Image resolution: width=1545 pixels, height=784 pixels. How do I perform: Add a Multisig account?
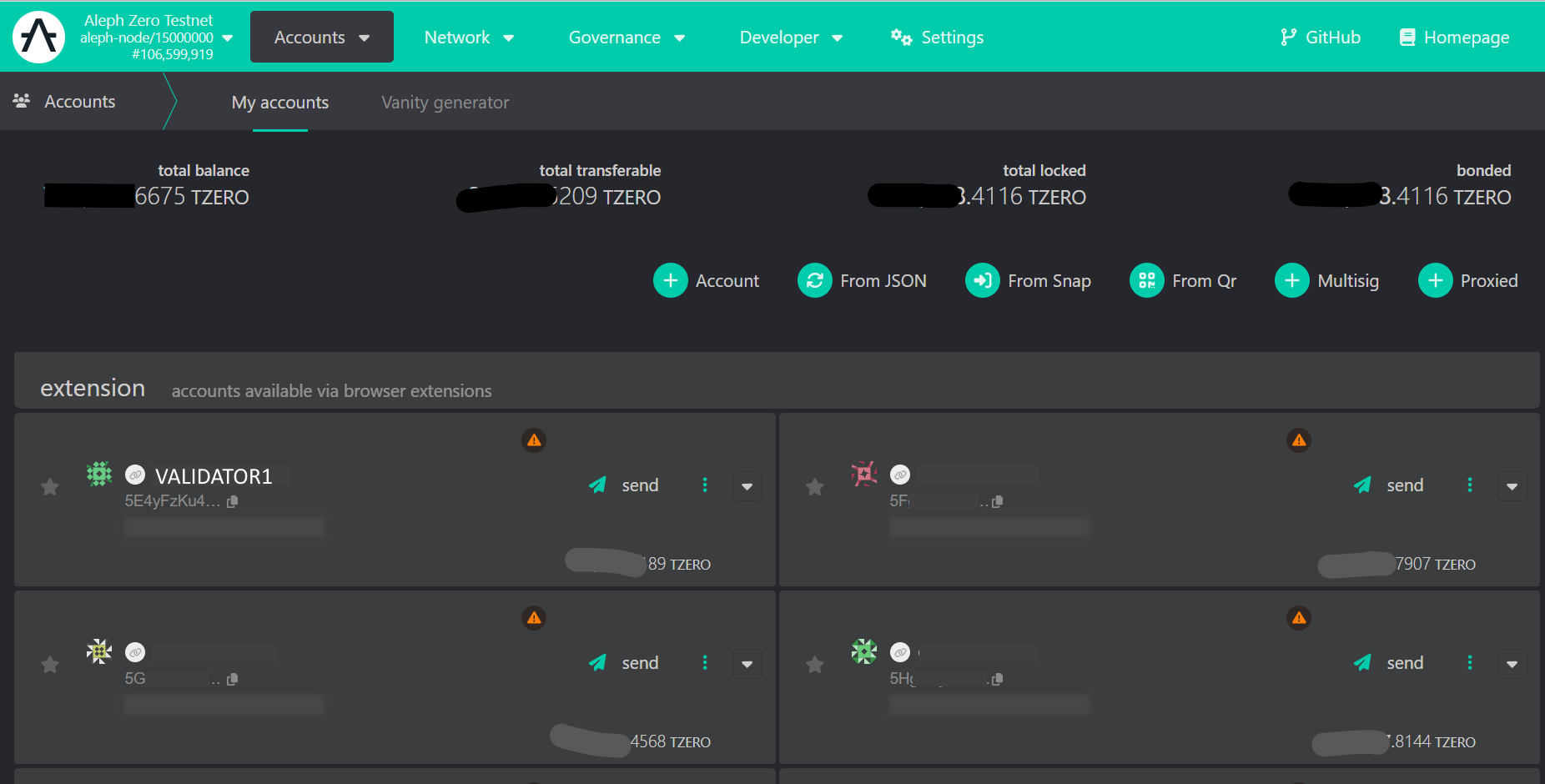tap(1327, 281)
